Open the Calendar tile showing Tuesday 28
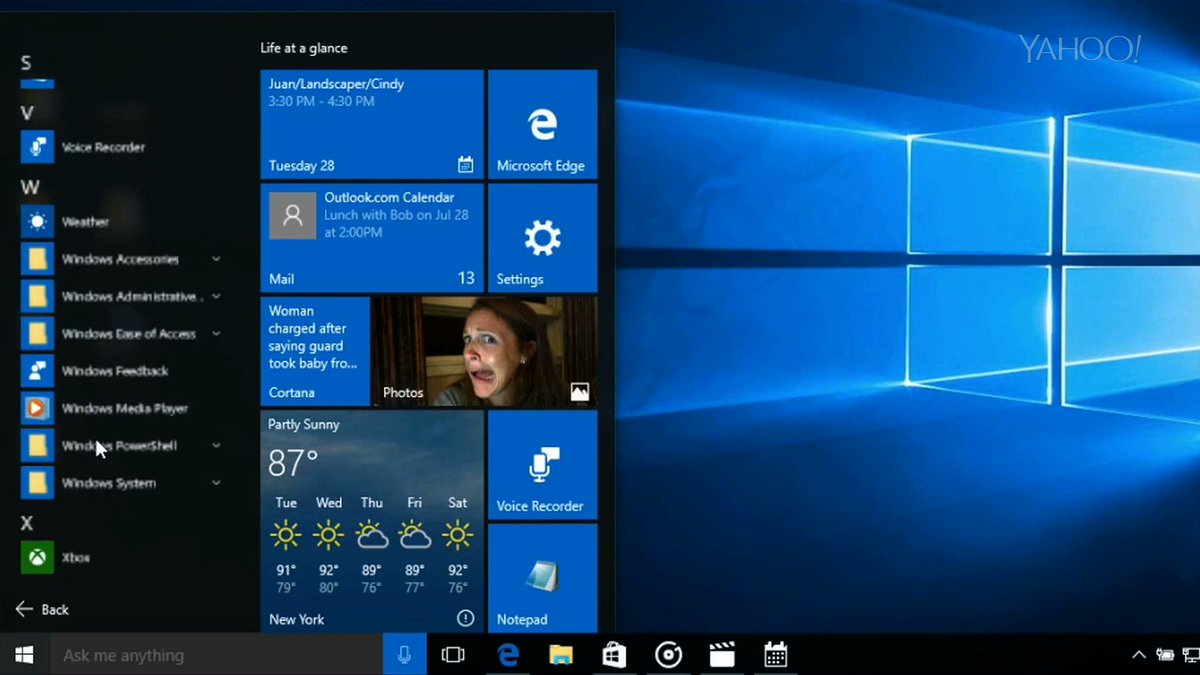The image size is (1200, 675). point(372,124)
